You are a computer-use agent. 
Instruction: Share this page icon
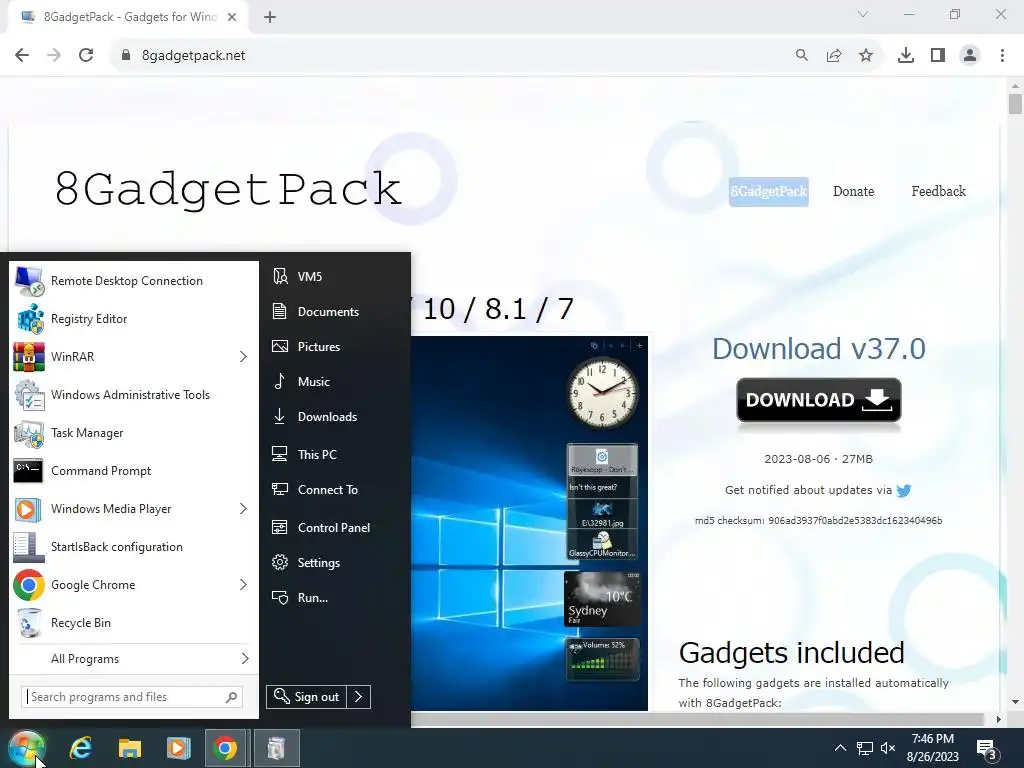(834, 56)
